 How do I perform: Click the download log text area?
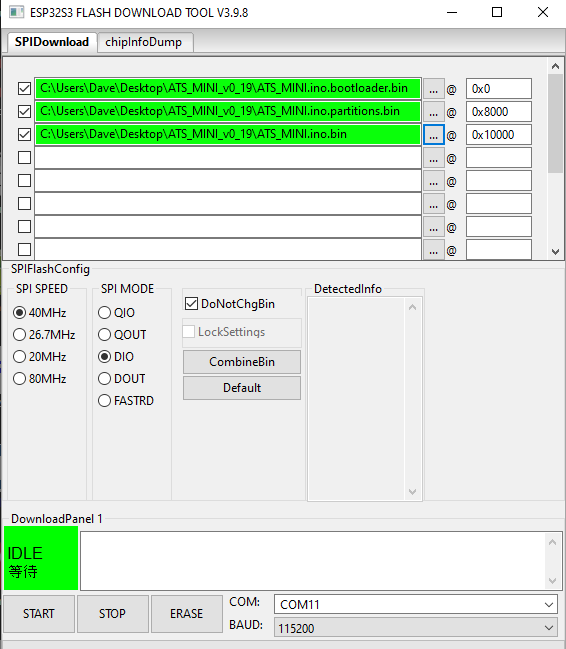pos(313,561)
